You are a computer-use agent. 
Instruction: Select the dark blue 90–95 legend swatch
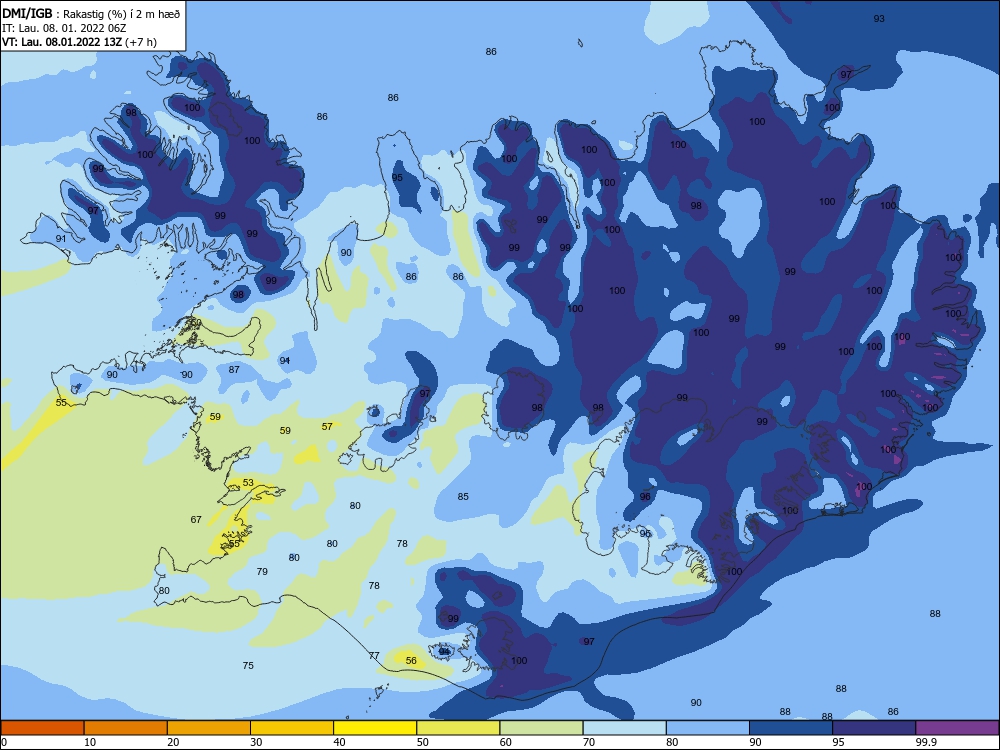click(791, 728)
